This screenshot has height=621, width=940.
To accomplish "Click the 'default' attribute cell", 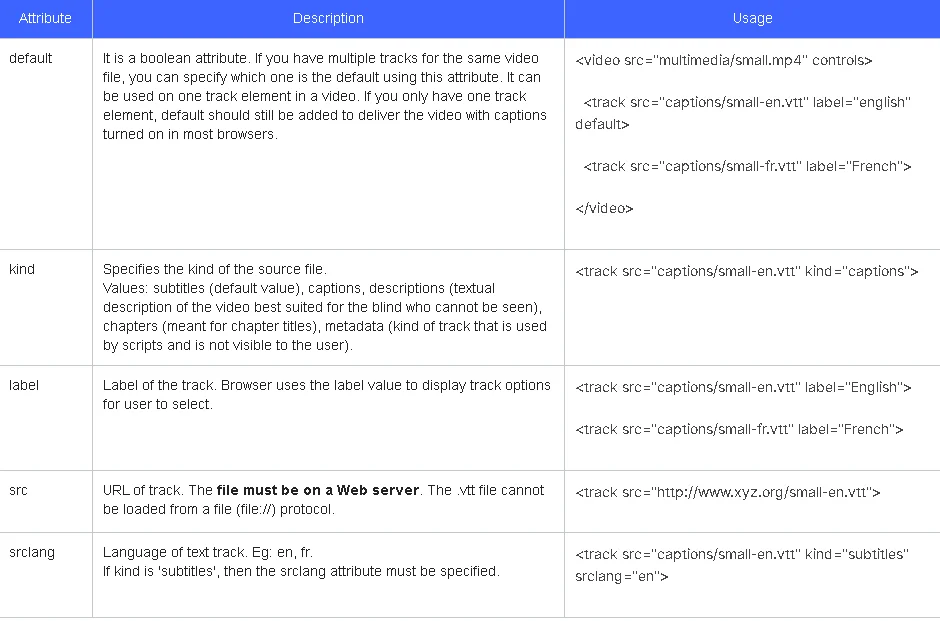I will 30,58.
